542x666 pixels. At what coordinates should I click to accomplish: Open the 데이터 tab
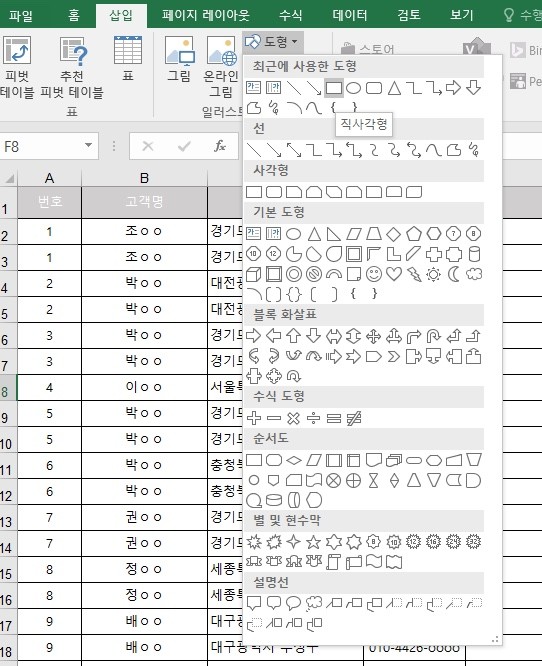click(350, 15)
